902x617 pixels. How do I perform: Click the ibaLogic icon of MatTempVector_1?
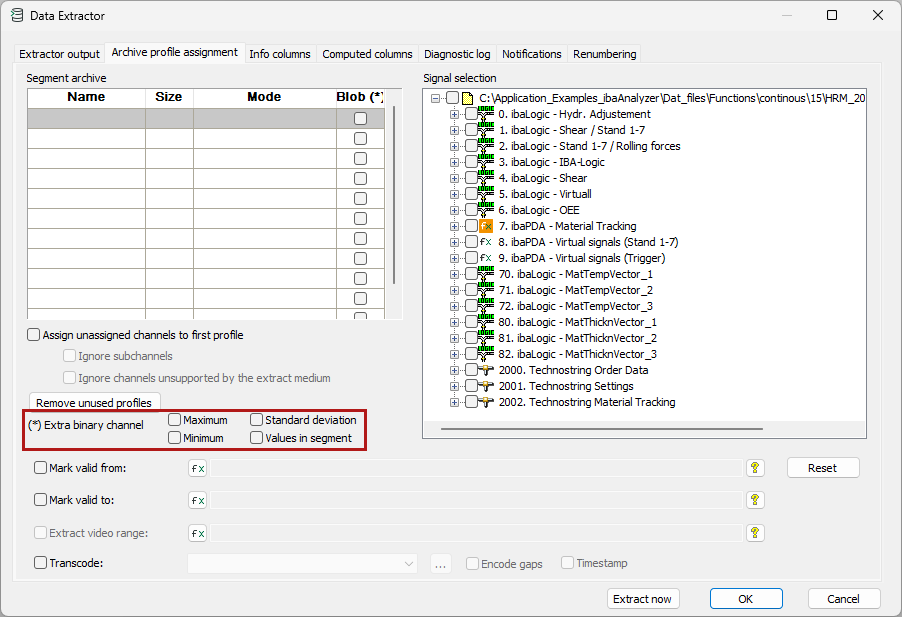click(486, 274)
